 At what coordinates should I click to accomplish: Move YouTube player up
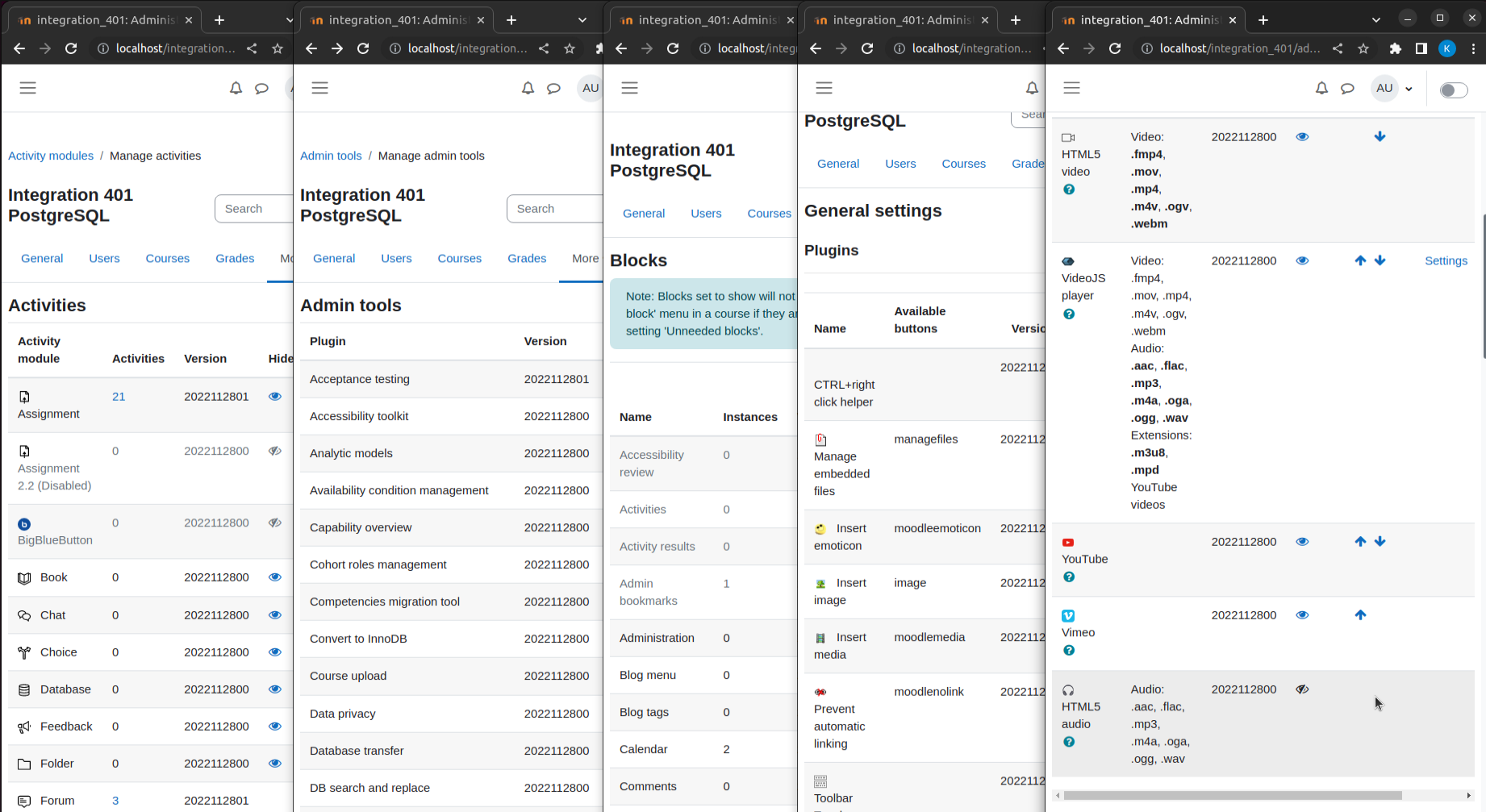click(1360, 541)
